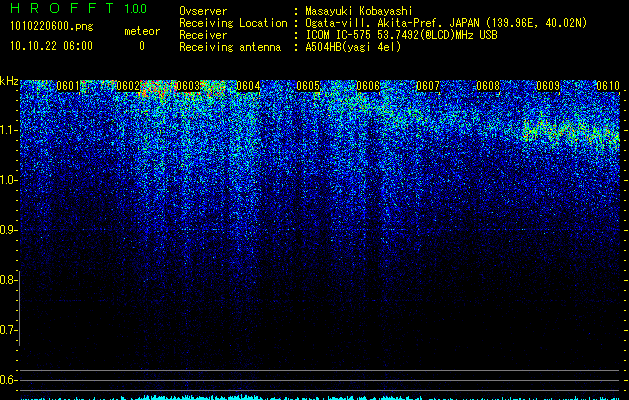The height and width of the screenshot is (400, 629).
Task: Click the 0608 time marker
Action: point(488,86)
